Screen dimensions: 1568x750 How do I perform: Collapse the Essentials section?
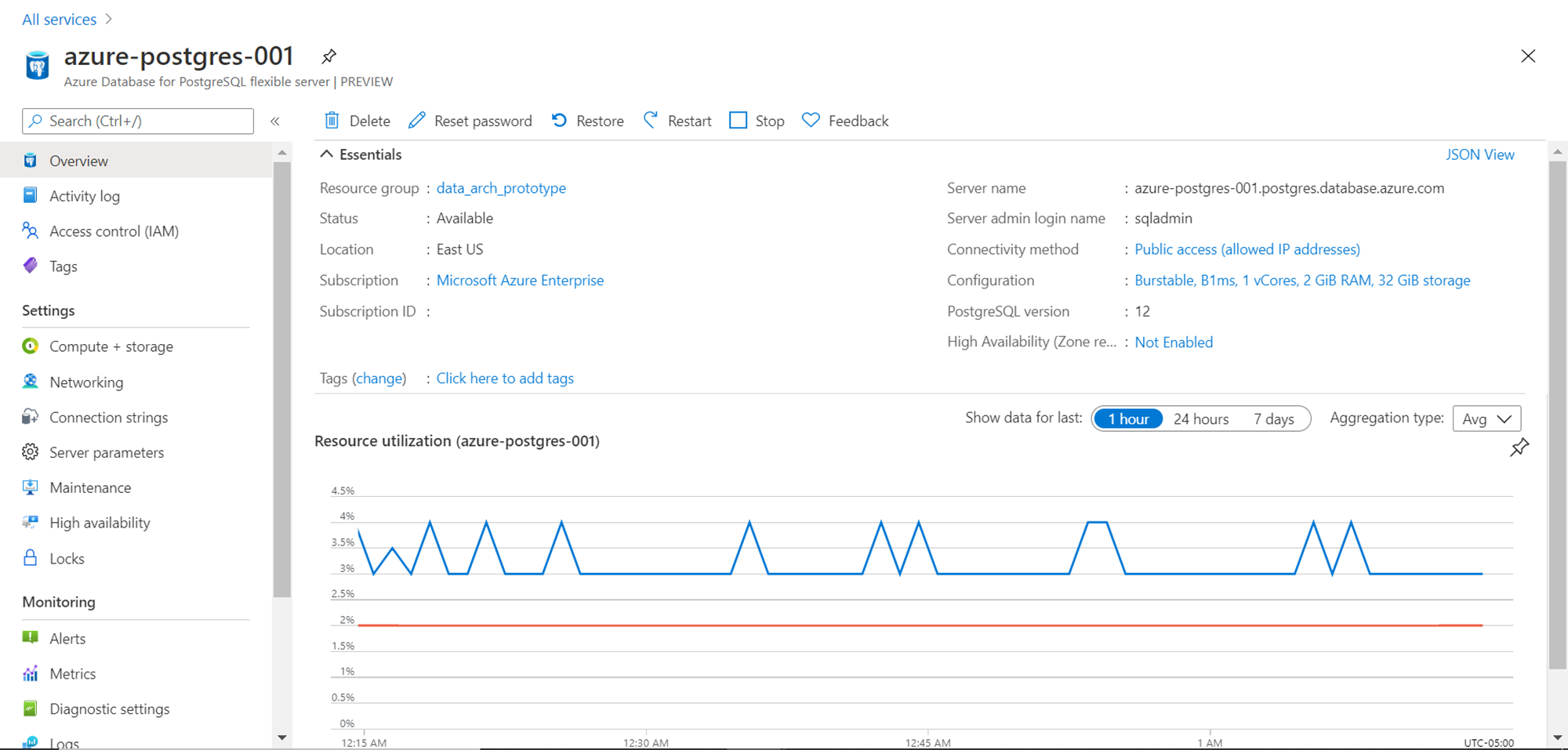click(x=327, y=154)
